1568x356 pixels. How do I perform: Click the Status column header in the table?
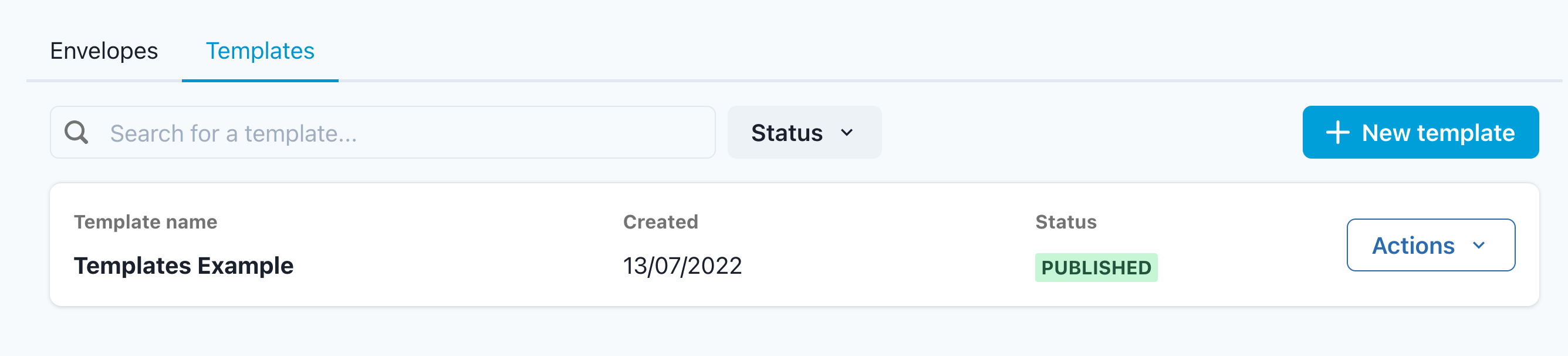pyautogui.click(x=1066, y=222)
